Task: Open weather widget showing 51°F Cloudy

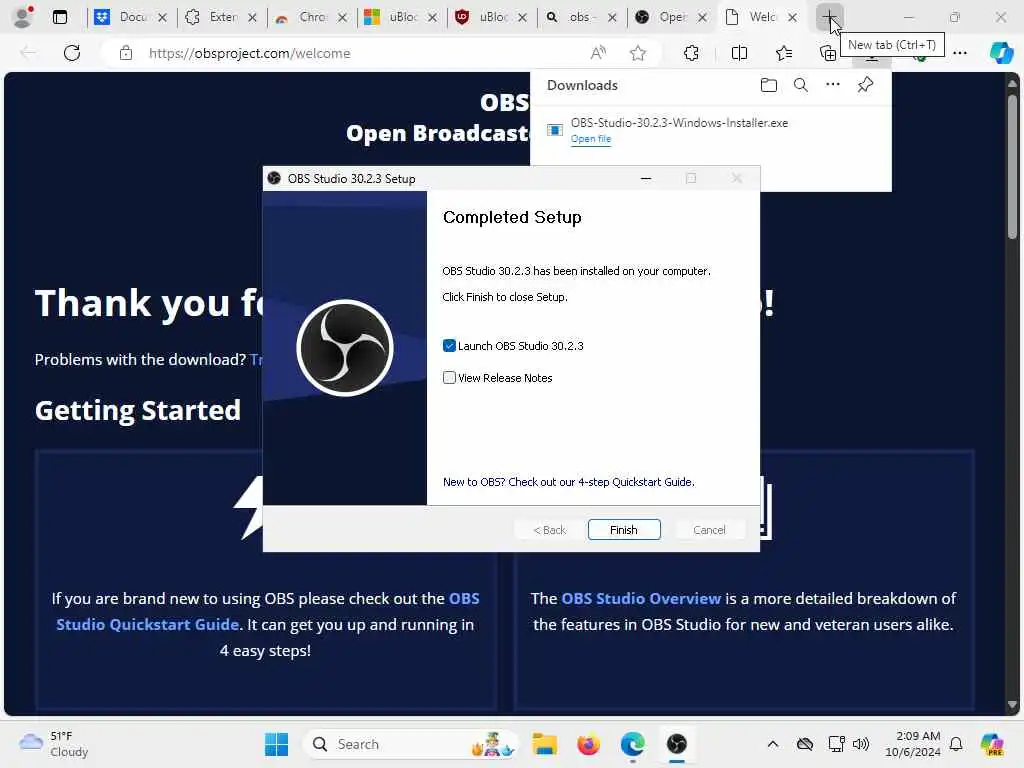Action: tap(54, 744)
